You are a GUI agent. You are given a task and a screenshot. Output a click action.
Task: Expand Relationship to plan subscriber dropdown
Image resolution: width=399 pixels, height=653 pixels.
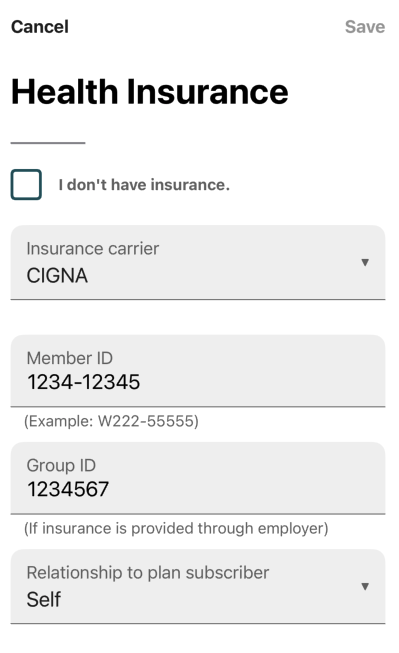pyautogui.click(x=198, y=586)
